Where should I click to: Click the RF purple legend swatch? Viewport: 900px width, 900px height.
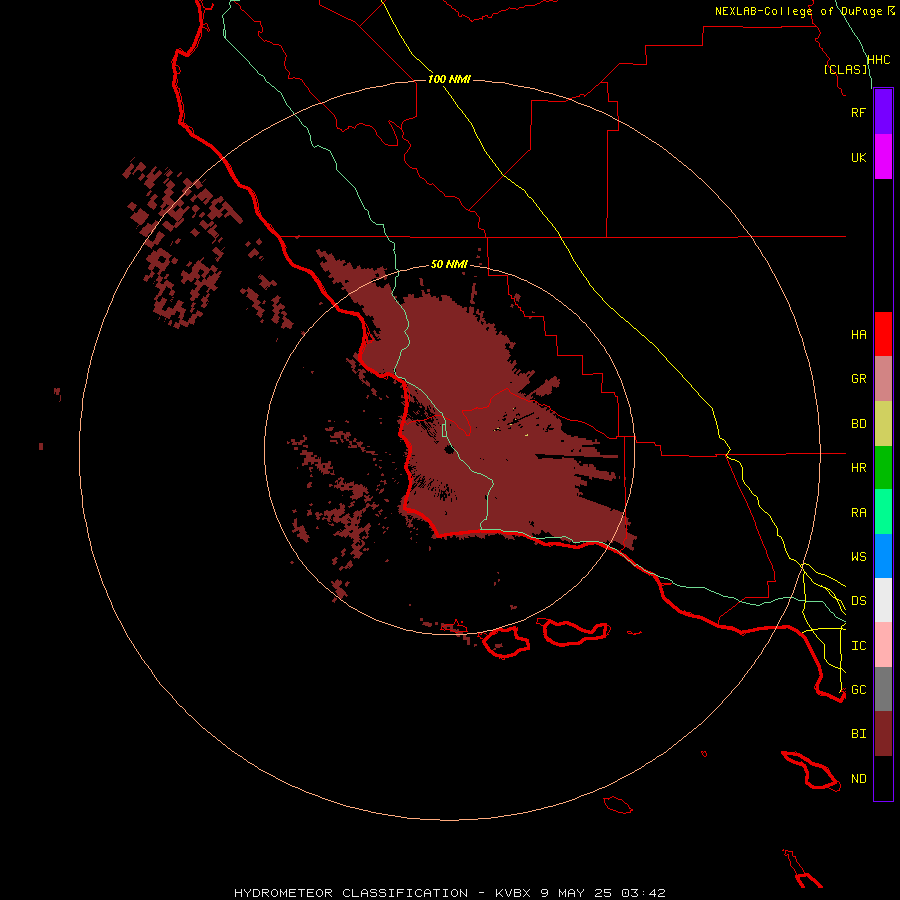[883, 112]
